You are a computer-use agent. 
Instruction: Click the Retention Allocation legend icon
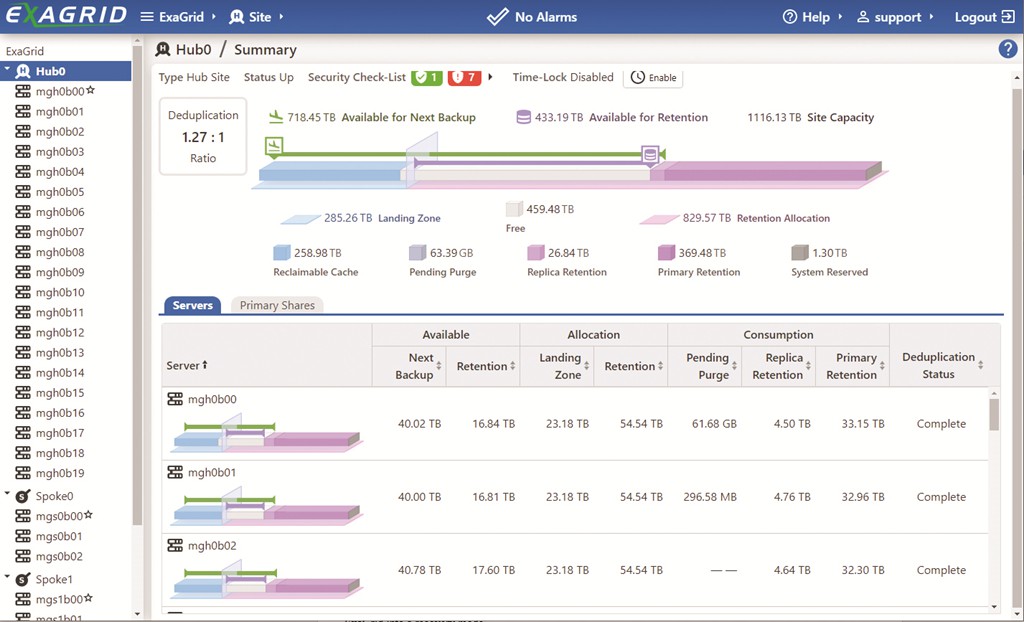click(660, 219)
